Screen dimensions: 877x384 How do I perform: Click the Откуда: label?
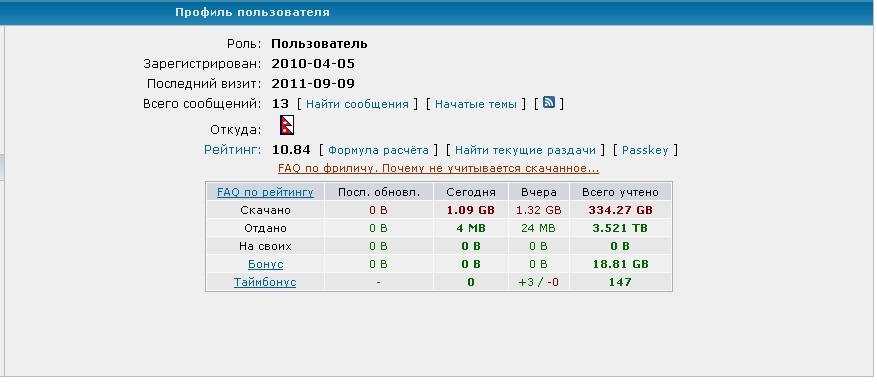(x=235, y=130)
